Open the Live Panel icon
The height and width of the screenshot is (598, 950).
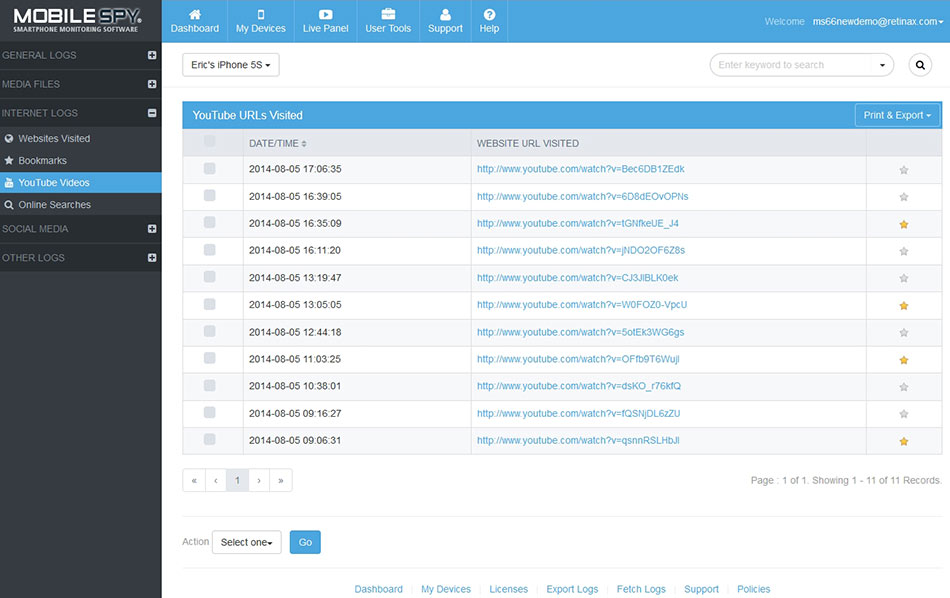pos(326,15)
